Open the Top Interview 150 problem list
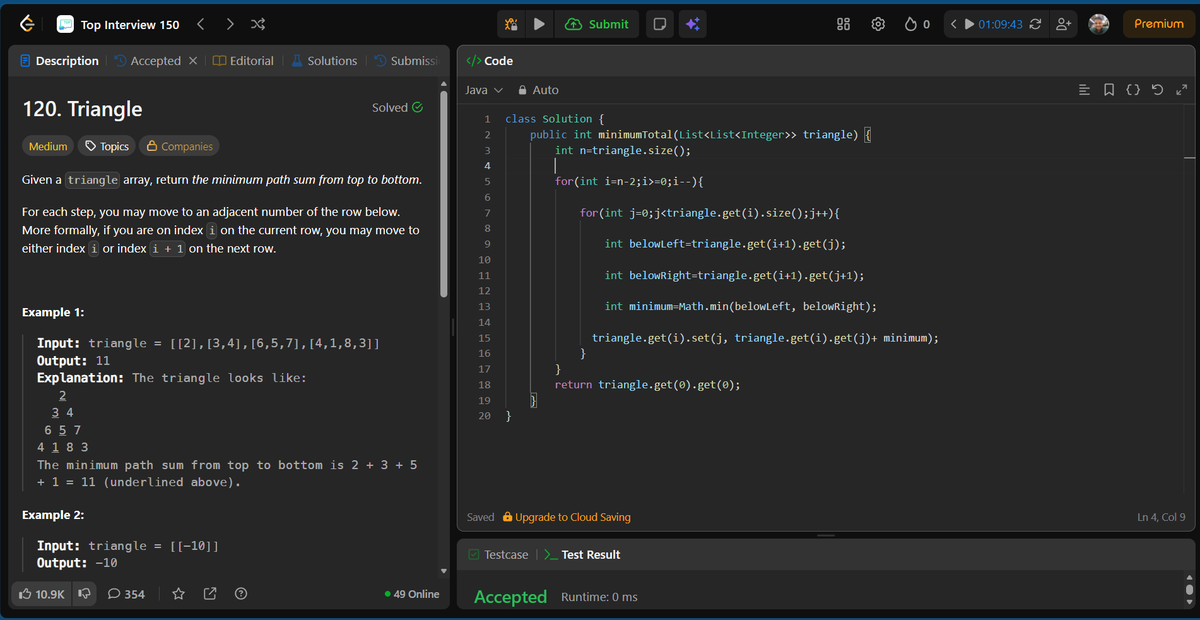This screenshot has width=1200, height=620. point(117,24)
